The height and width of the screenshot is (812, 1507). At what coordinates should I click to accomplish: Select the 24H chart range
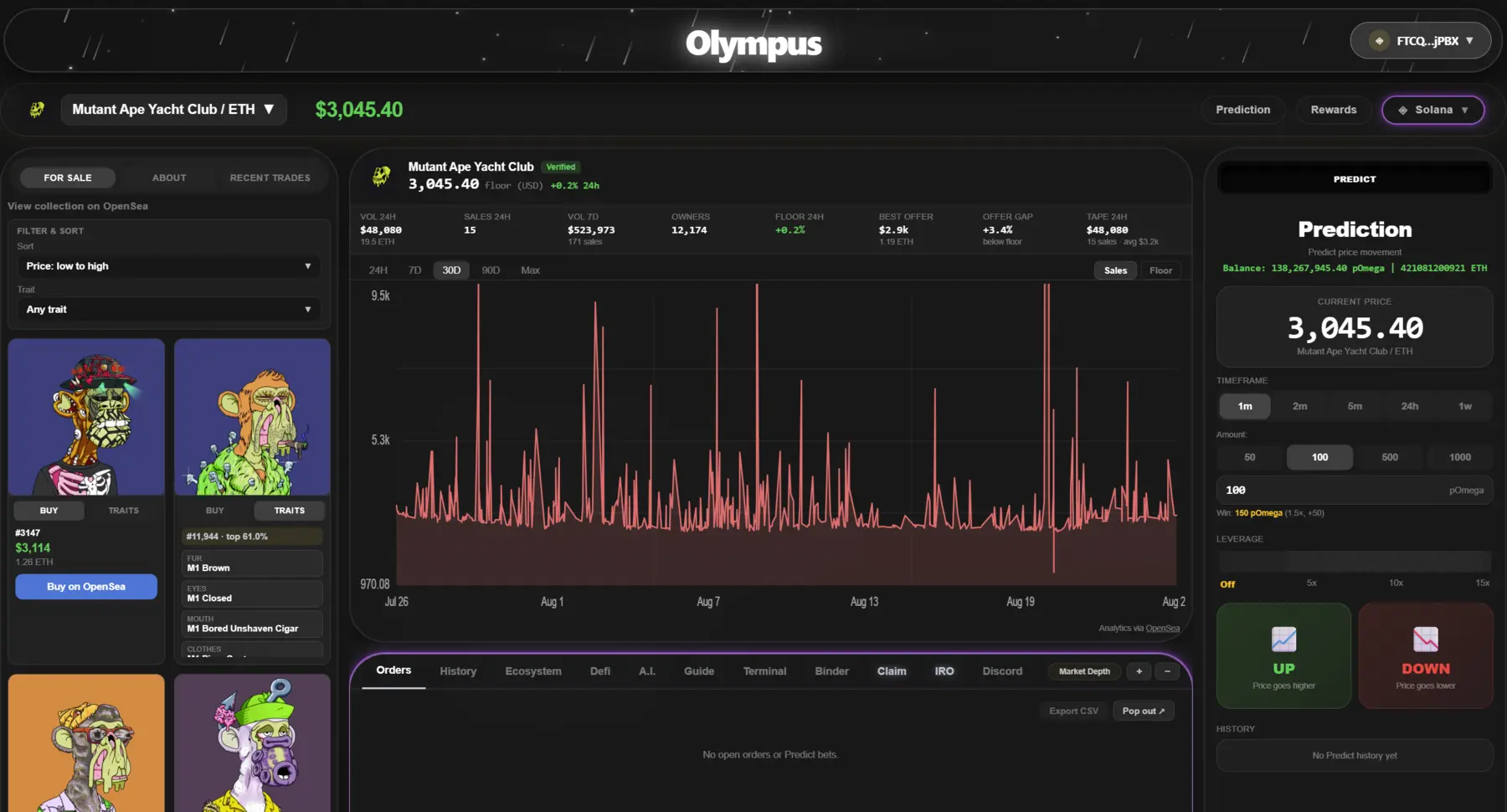tap(378, 270)
